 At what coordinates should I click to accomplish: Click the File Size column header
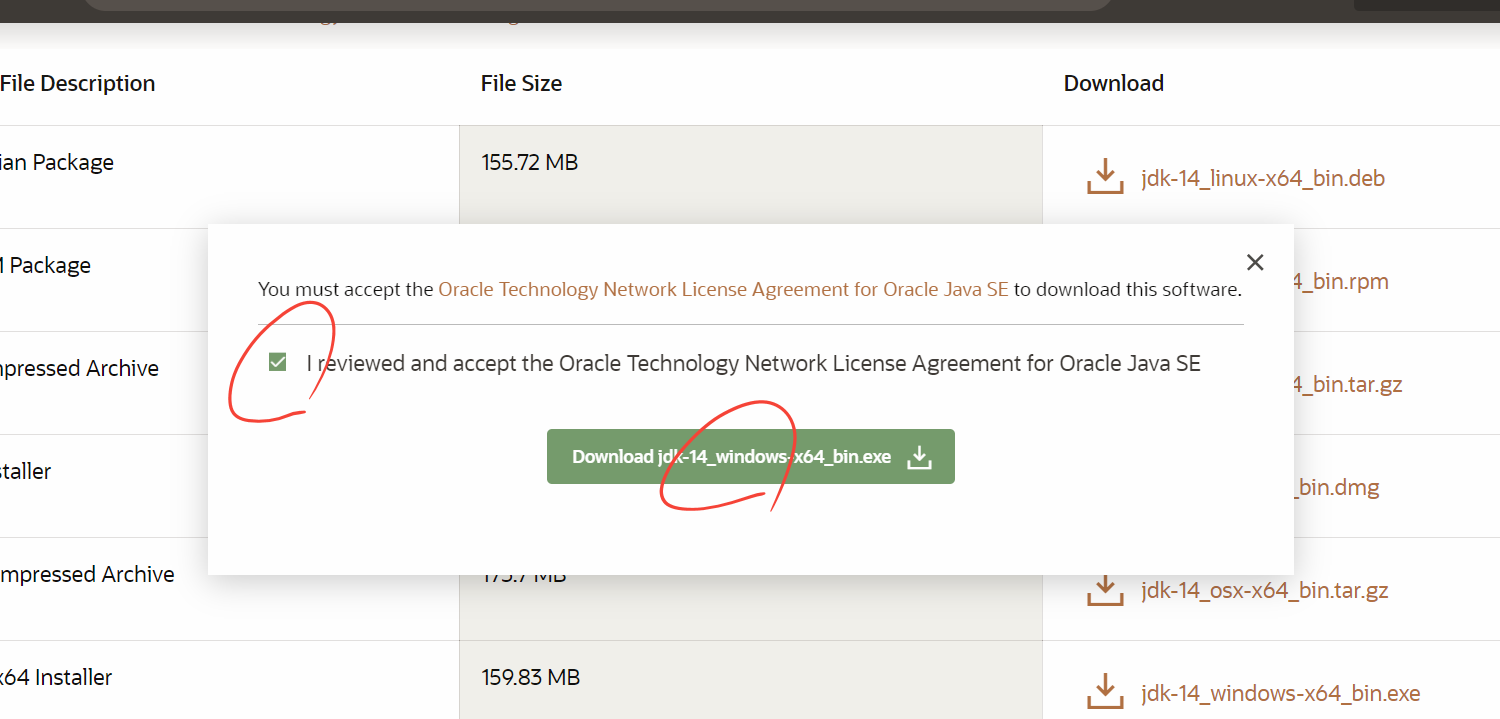[521, 83]
